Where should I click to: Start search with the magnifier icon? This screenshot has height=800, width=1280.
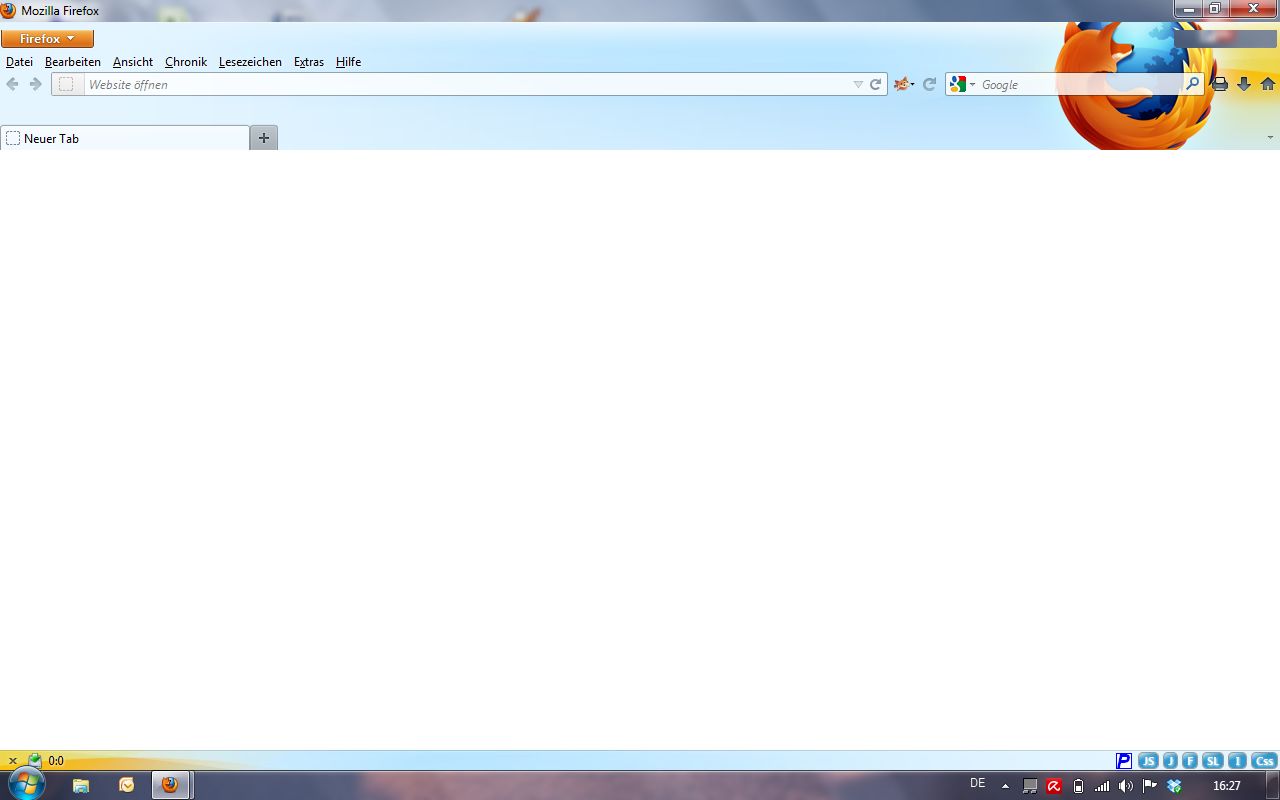coord(1192,85)
